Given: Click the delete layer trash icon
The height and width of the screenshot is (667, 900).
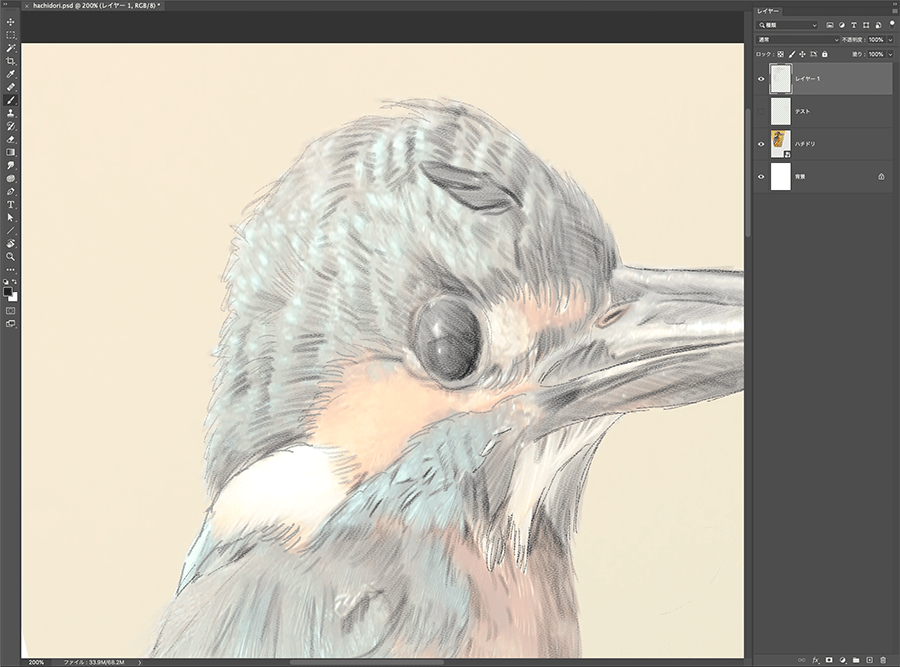Looking at the screenshot, I should [x=883, y=660].
